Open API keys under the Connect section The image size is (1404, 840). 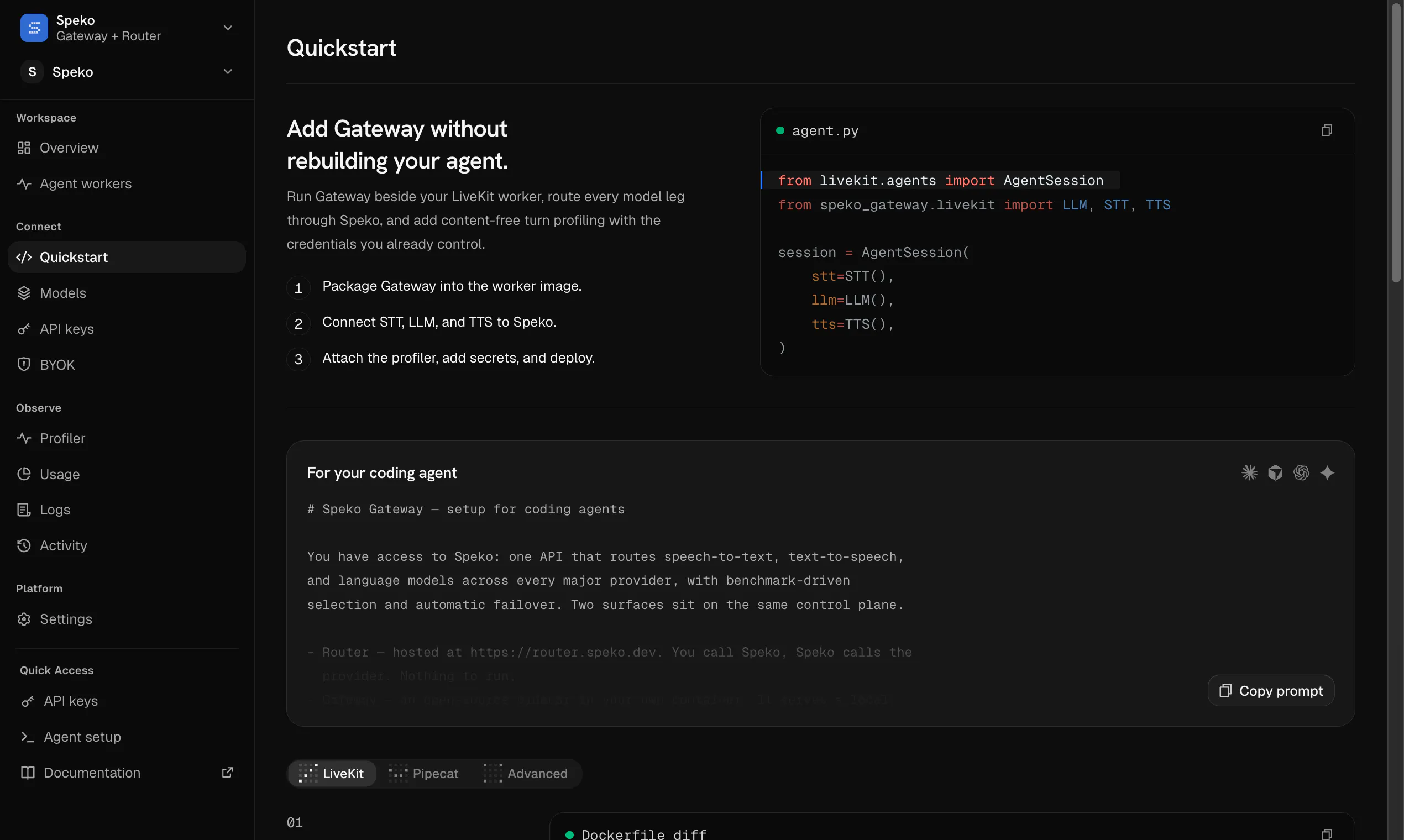coord(127,329)
